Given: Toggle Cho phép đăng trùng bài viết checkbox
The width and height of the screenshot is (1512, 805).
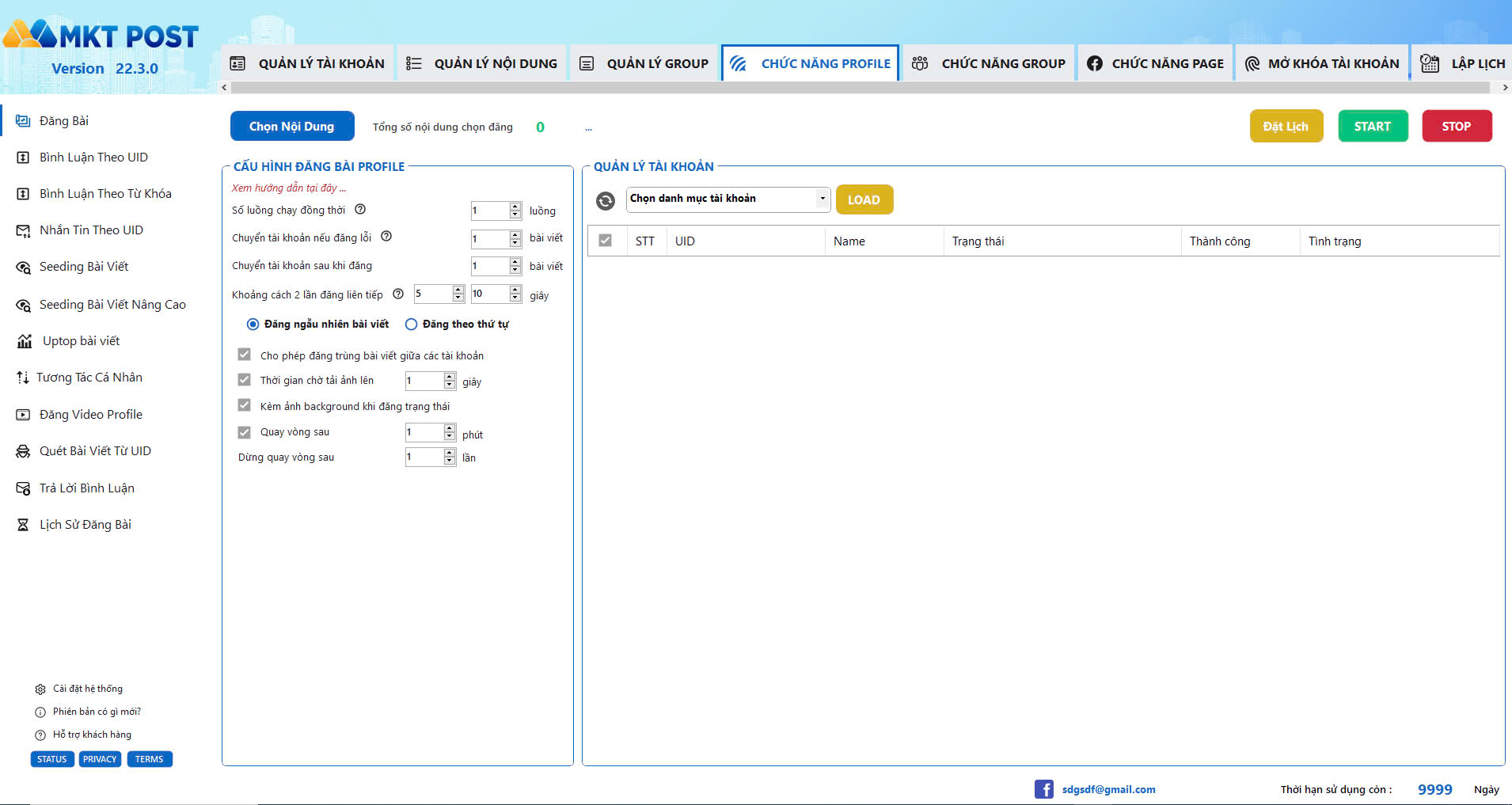Looking at the screenshot, I should click(x=245, y=355).
